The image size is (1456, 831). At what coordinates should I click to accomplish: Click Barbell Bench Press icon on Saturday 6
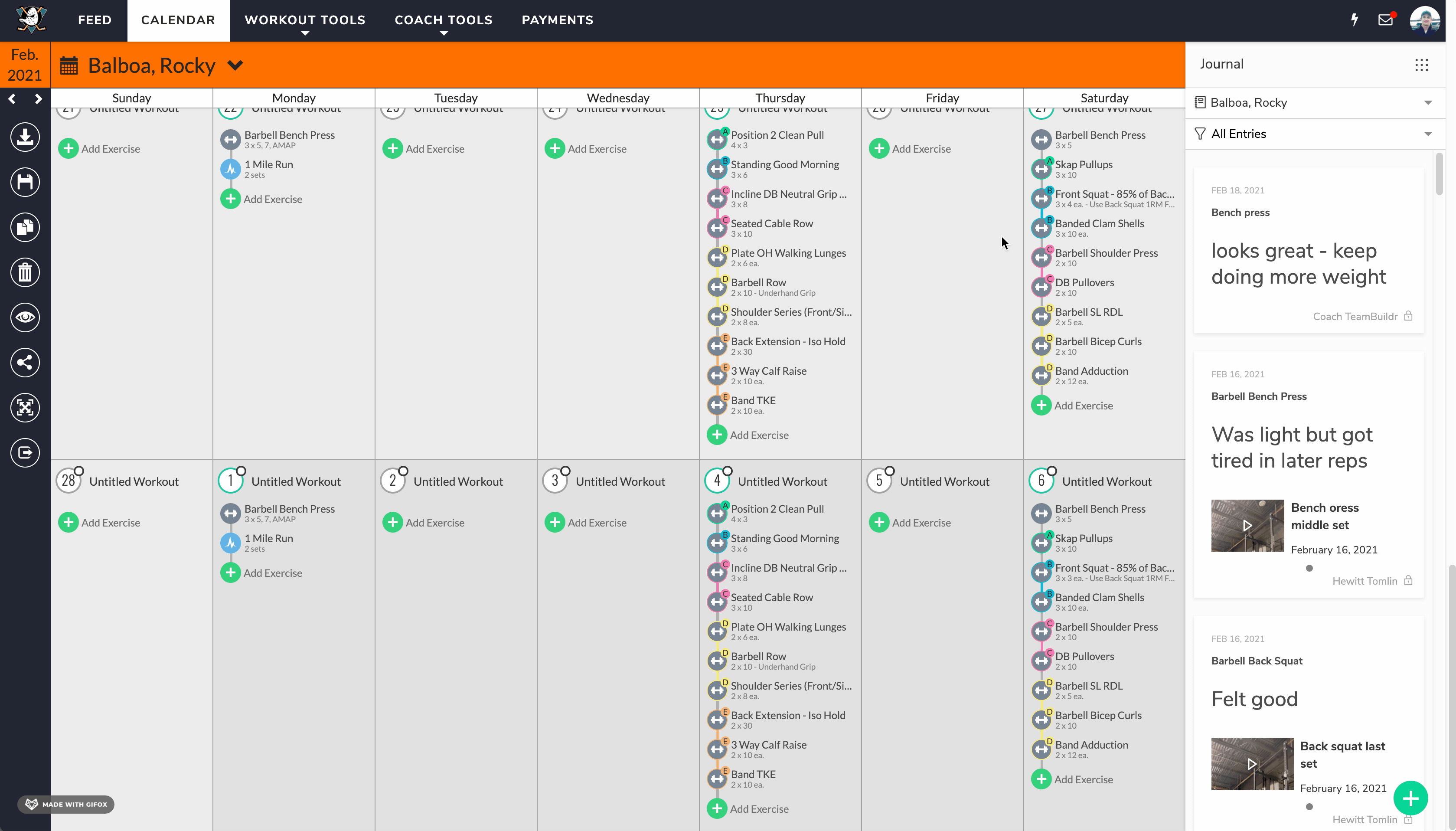[1041, 513]
